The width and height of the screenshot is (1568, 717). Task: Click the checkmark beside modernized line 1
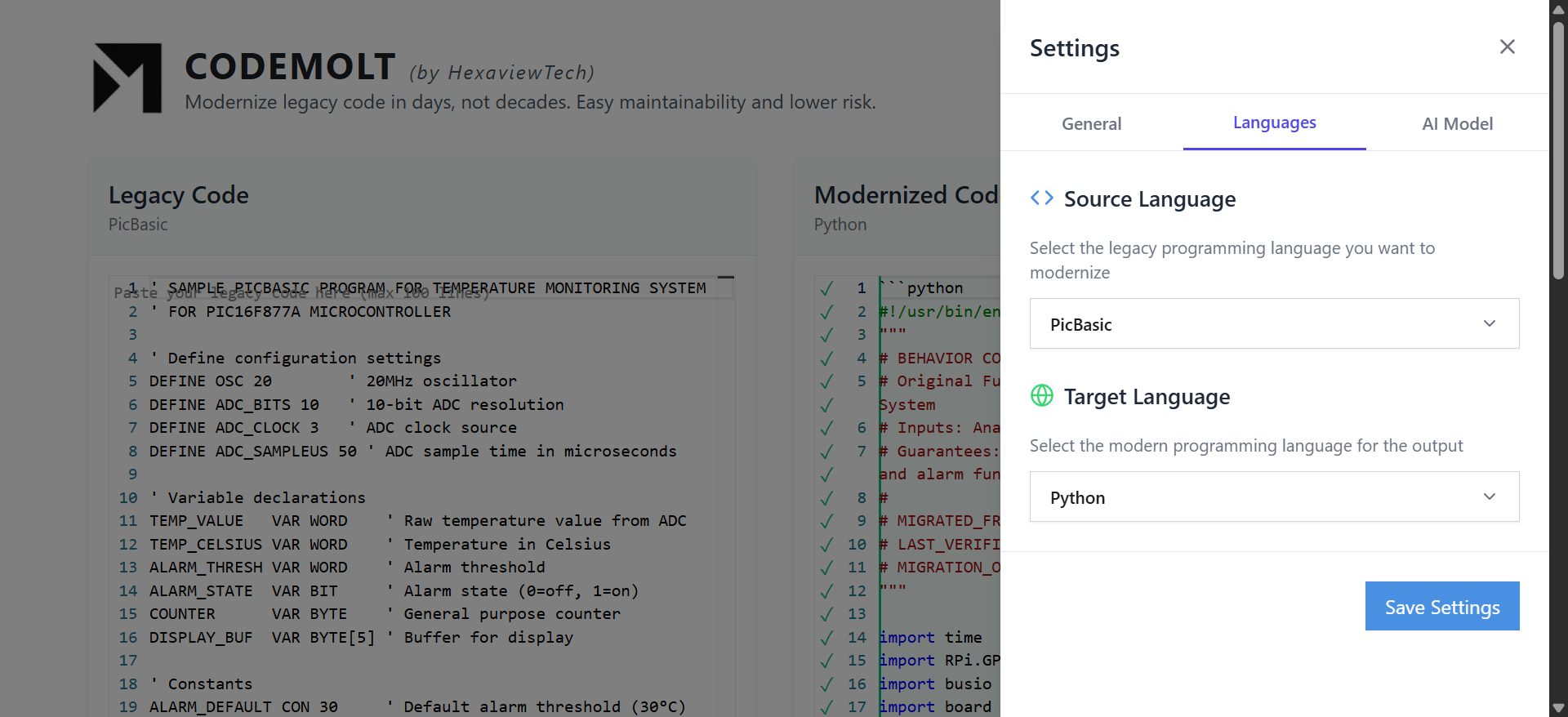tap(826, 288)
